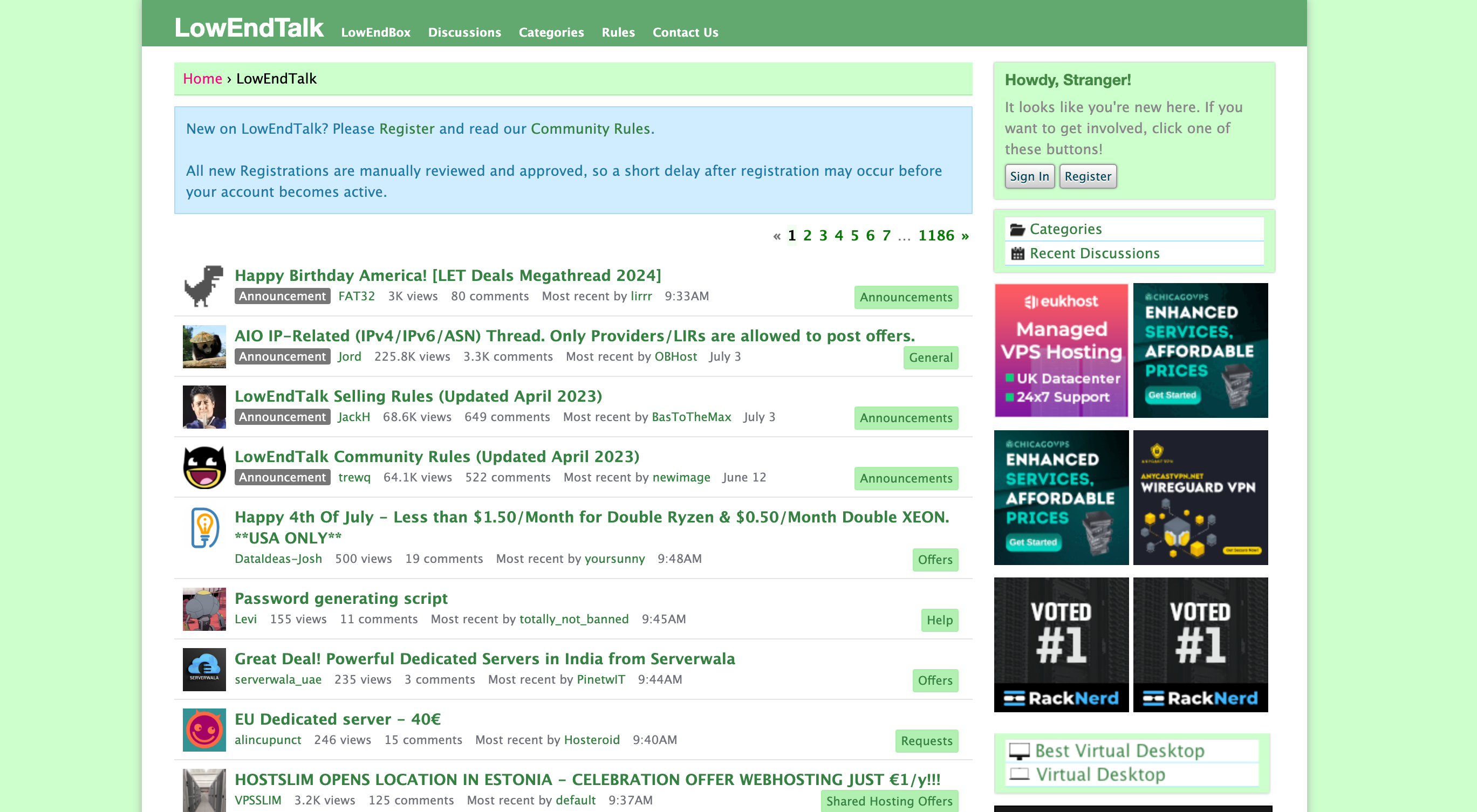Screen dimensions: 1477x812
Task: Go to next page with » arrow
Action: pyautogui.click(x=965, y=236)
